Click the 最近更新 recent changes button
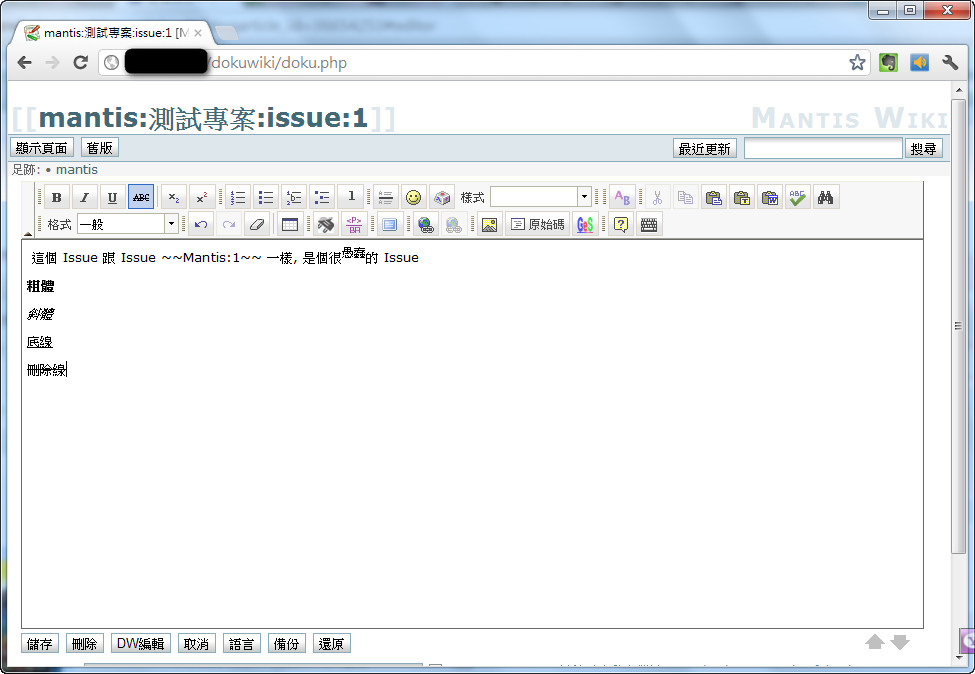This screenshot has height=674, width=975. tap(705, 149)
